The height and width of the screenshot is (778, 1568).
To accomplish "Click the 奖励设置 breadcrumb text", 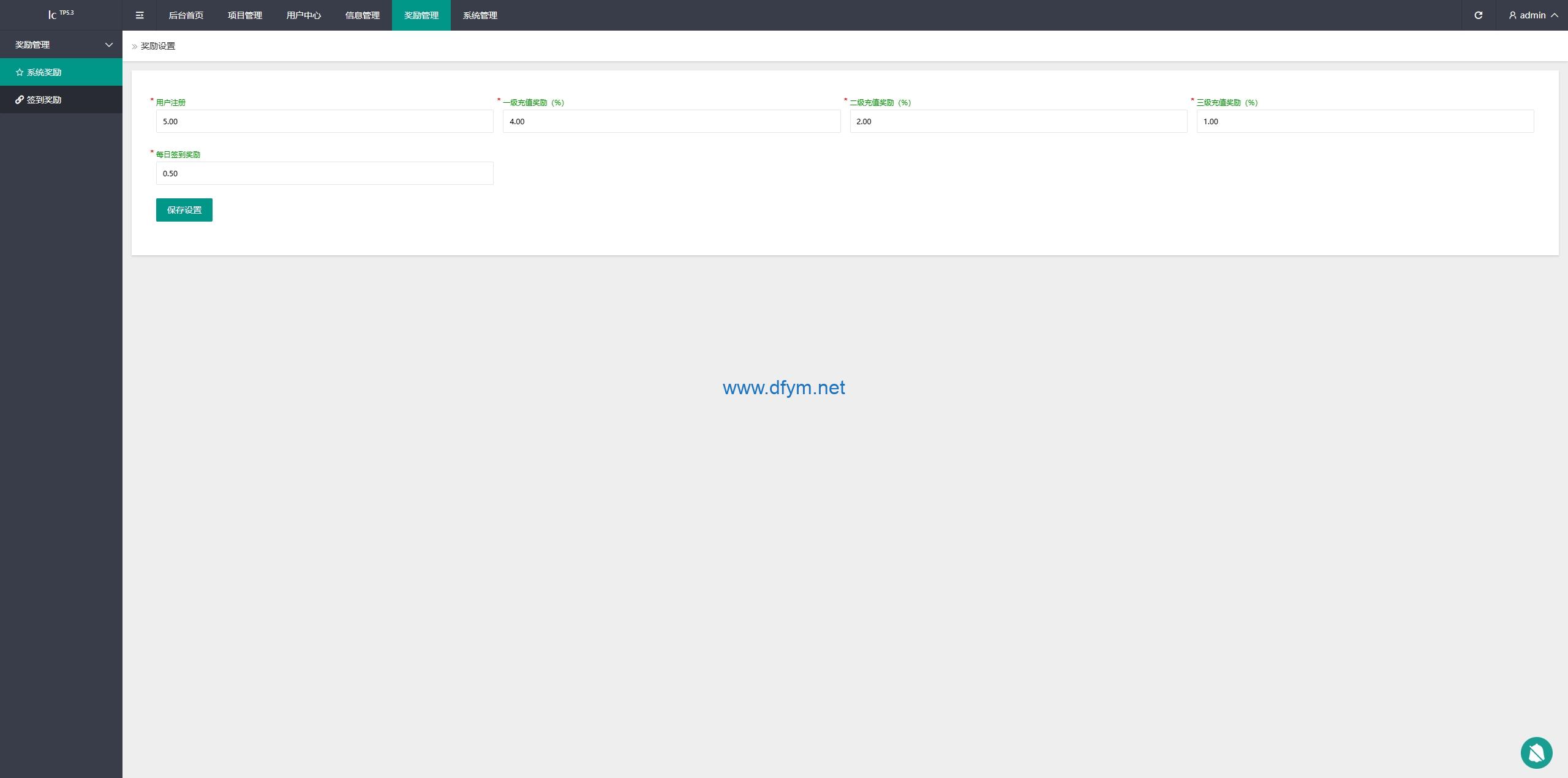I will tap(158, 46).
